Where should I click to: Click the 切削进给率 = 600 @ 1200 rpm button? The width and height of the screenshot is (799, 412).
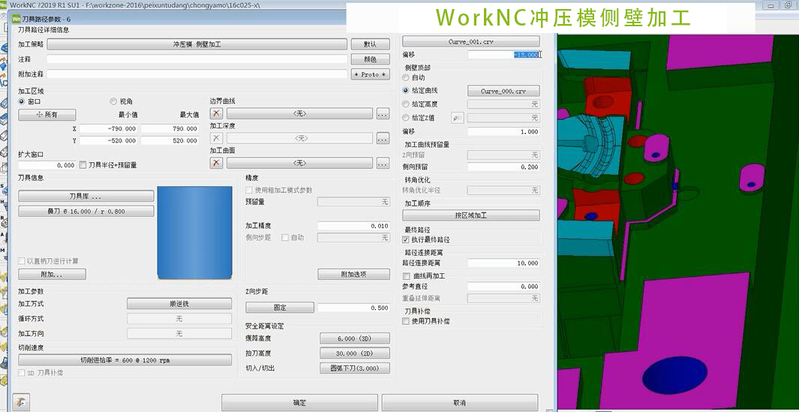click(125, 360)
